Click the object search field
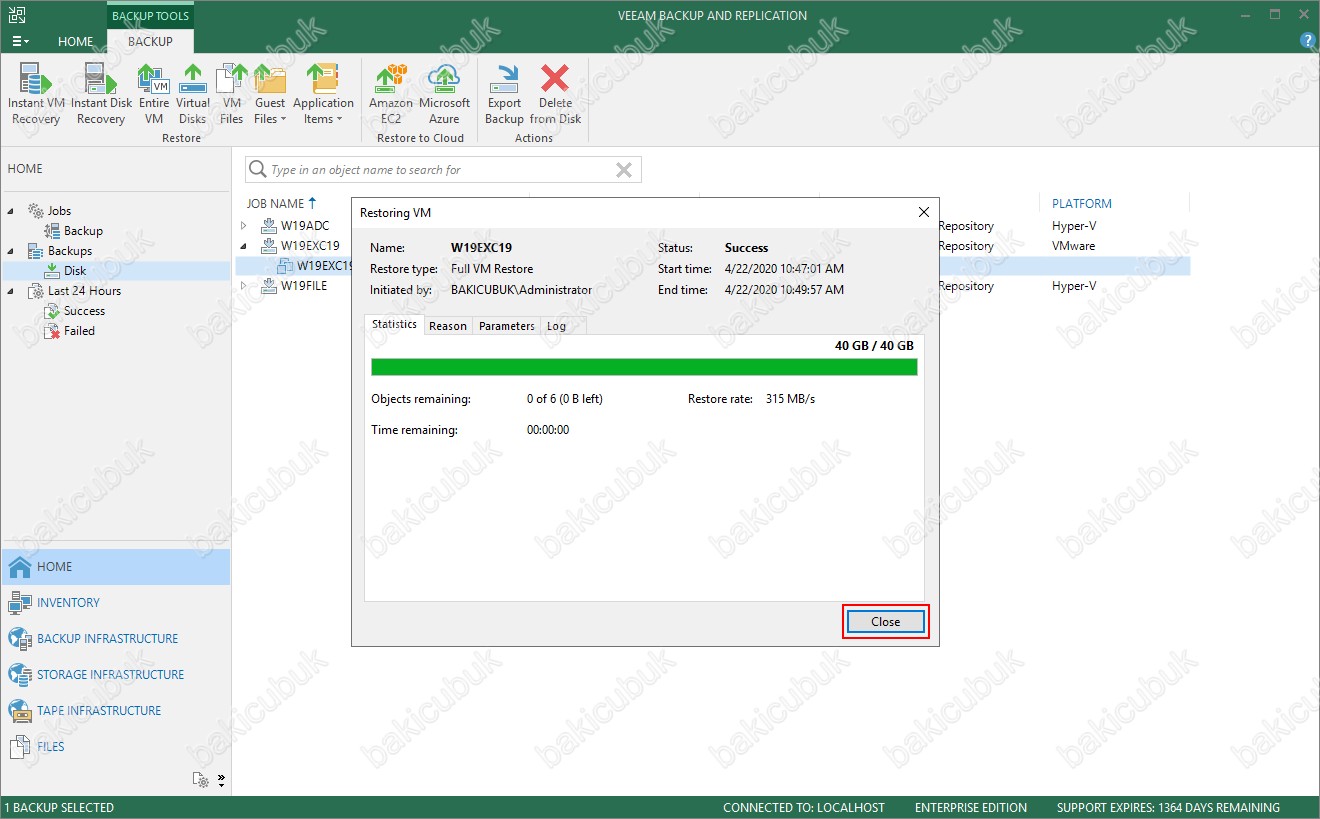The image size is (1320, 819). (443, 170)
